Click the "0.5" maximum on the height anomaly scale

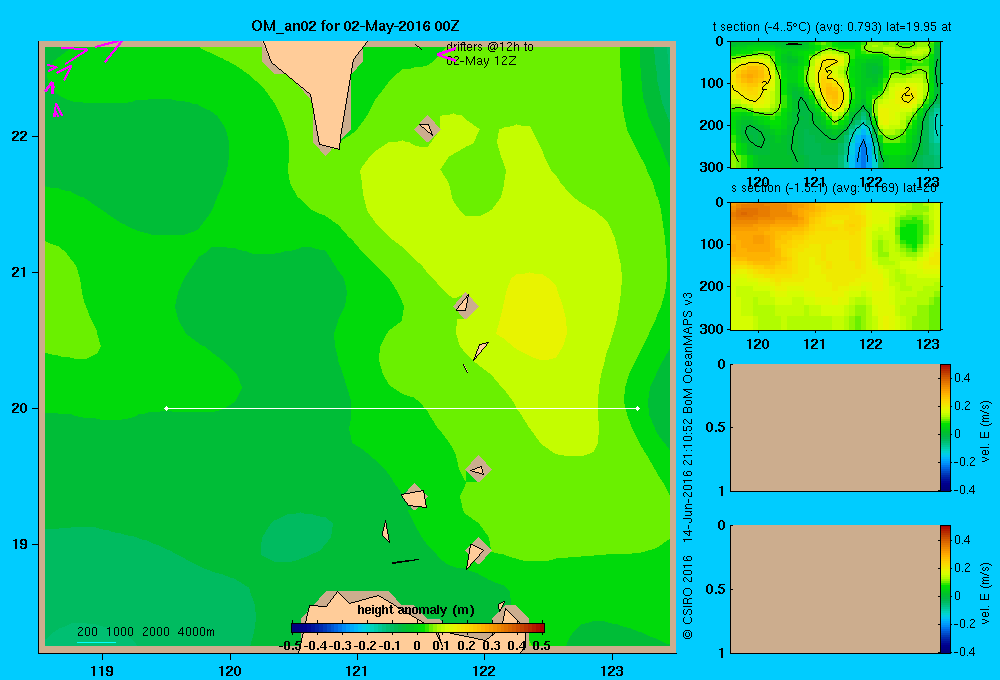[x=541, y=646]
